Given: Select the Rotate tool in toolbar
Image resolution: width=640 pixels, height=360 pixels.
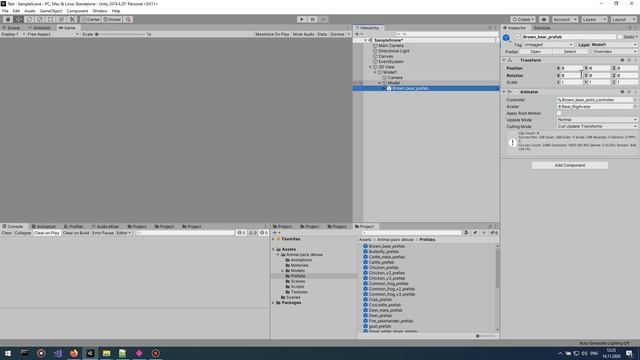Looking at the screenshot, I should (x=29, y=19).
